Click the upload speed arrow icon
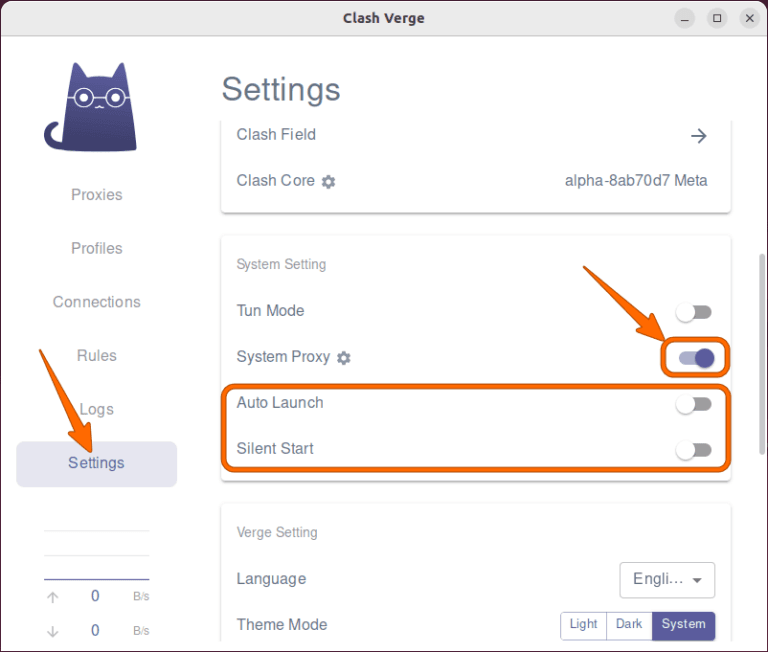Screen dimensions: 768x652 [x=53, y=597]
